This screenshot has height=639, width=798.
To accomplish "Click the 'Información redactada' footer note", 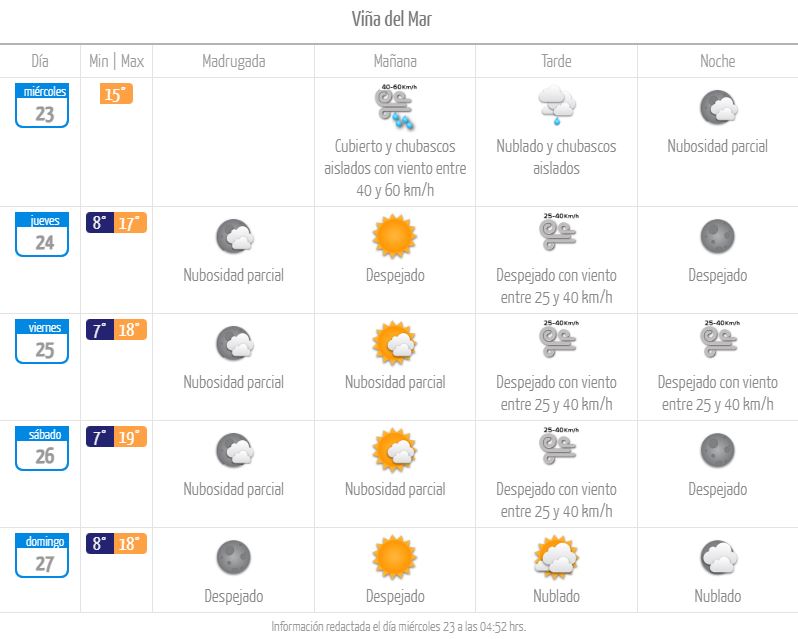I will point(398,626).
